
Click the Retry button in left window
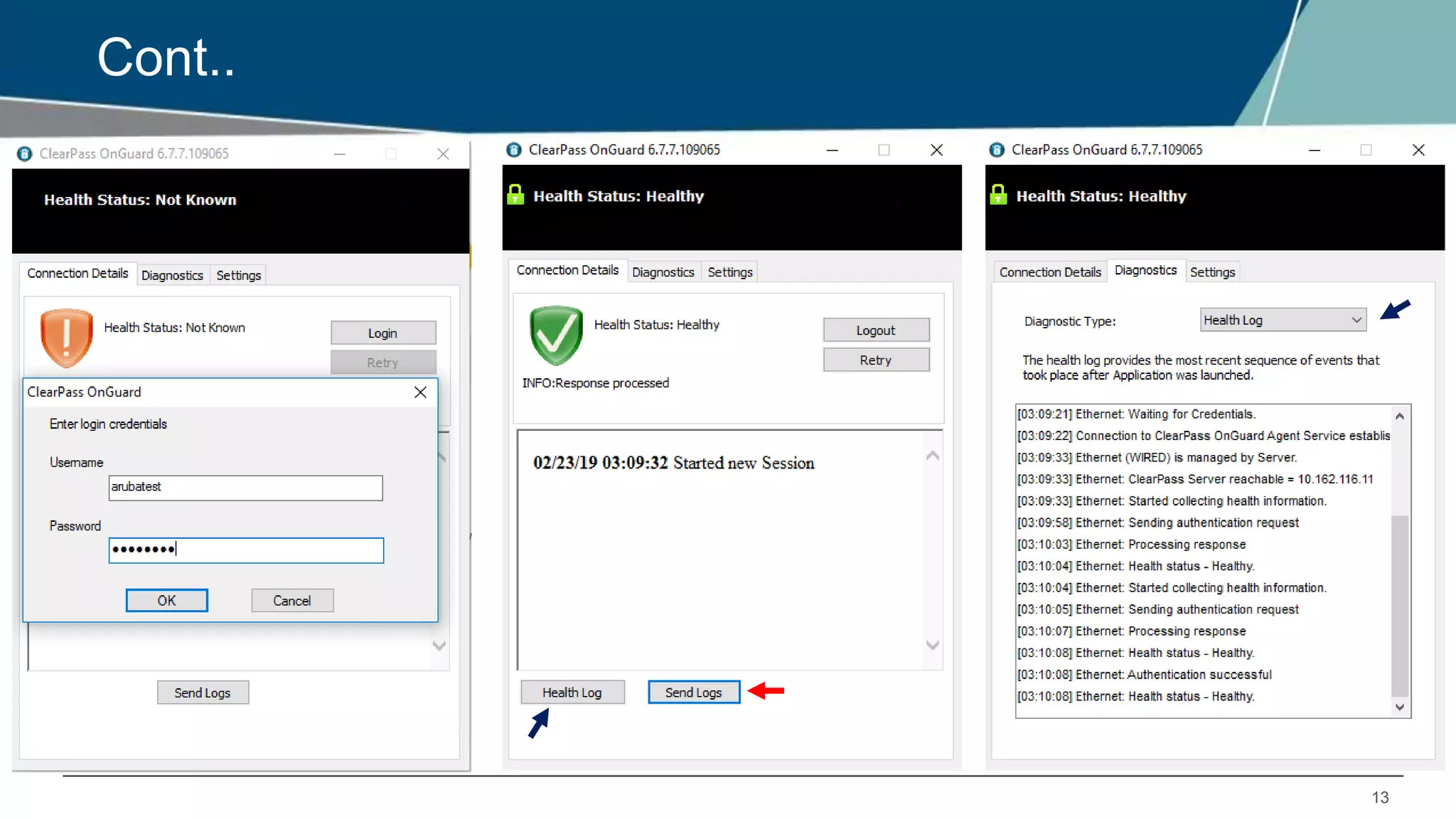(383, 362)
